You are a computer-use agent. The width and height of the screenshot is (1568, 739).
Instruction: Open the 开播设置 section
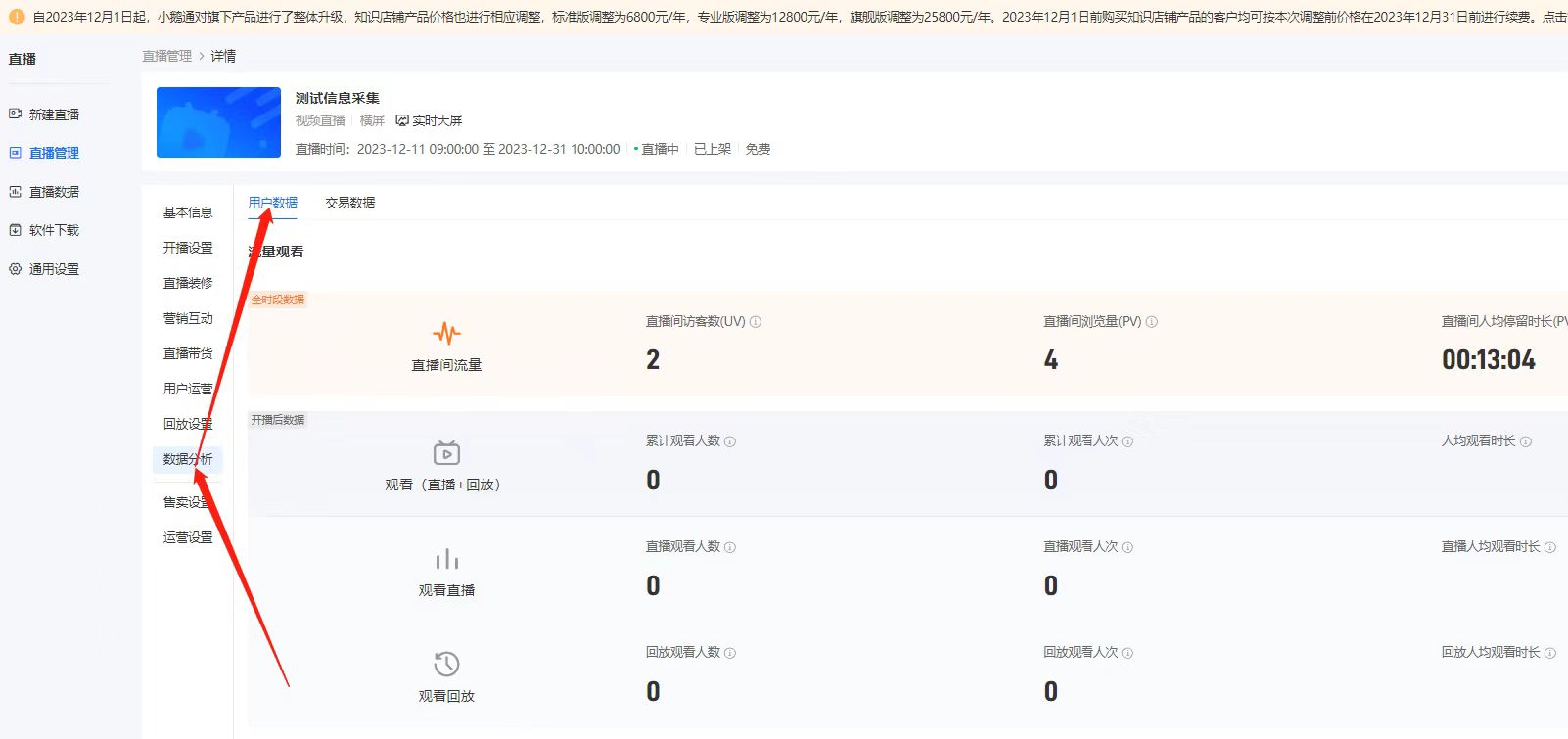click(x=188, y=248)
